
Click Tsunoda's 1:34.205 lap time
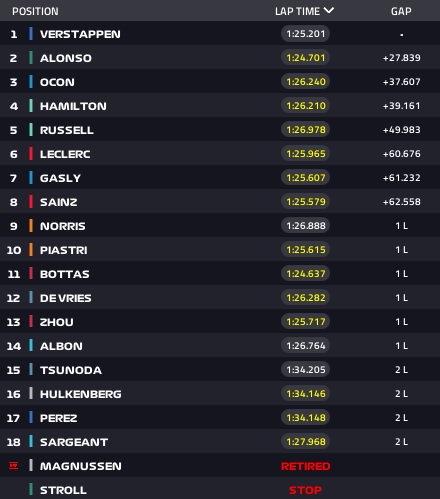(x=306, y=370)
